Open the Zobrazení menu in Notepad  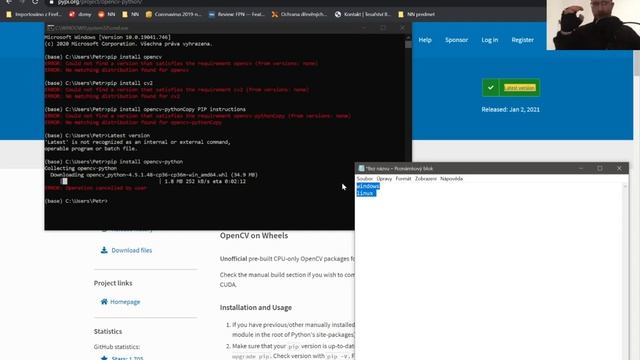pos(426,179)
